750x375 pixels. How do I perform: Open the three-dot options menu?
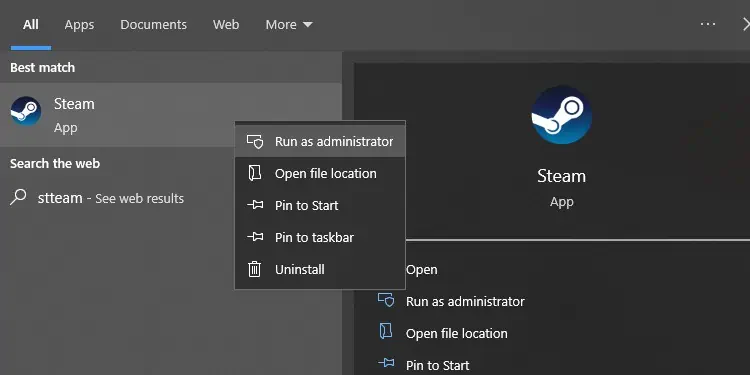707,24
